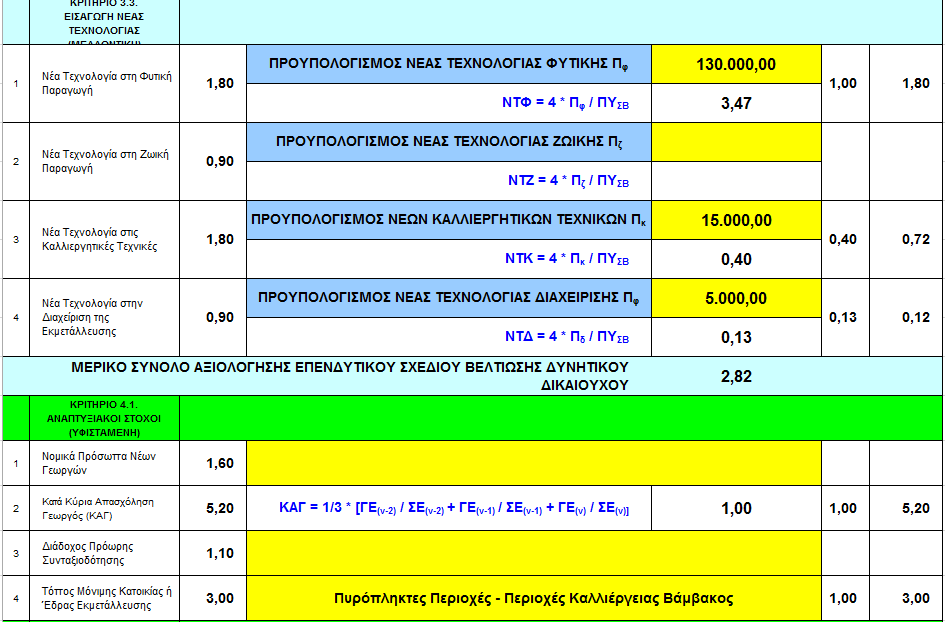
Task: Select weight 1,80 in the Καλλιεργητικές Τεχνικές row
Action: click(220, 239)
